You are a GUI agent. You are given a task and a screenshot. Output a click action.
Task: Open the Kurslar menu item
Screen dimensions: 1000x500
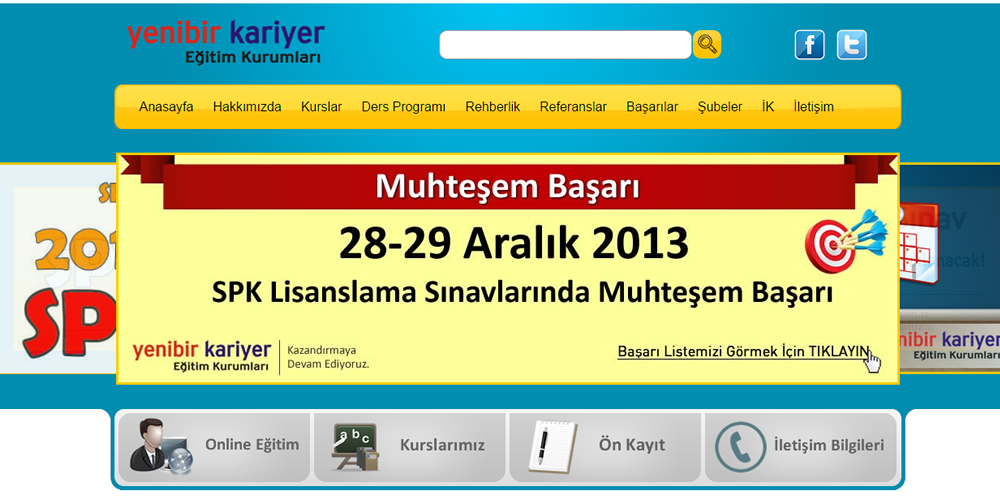pos(321,107)
